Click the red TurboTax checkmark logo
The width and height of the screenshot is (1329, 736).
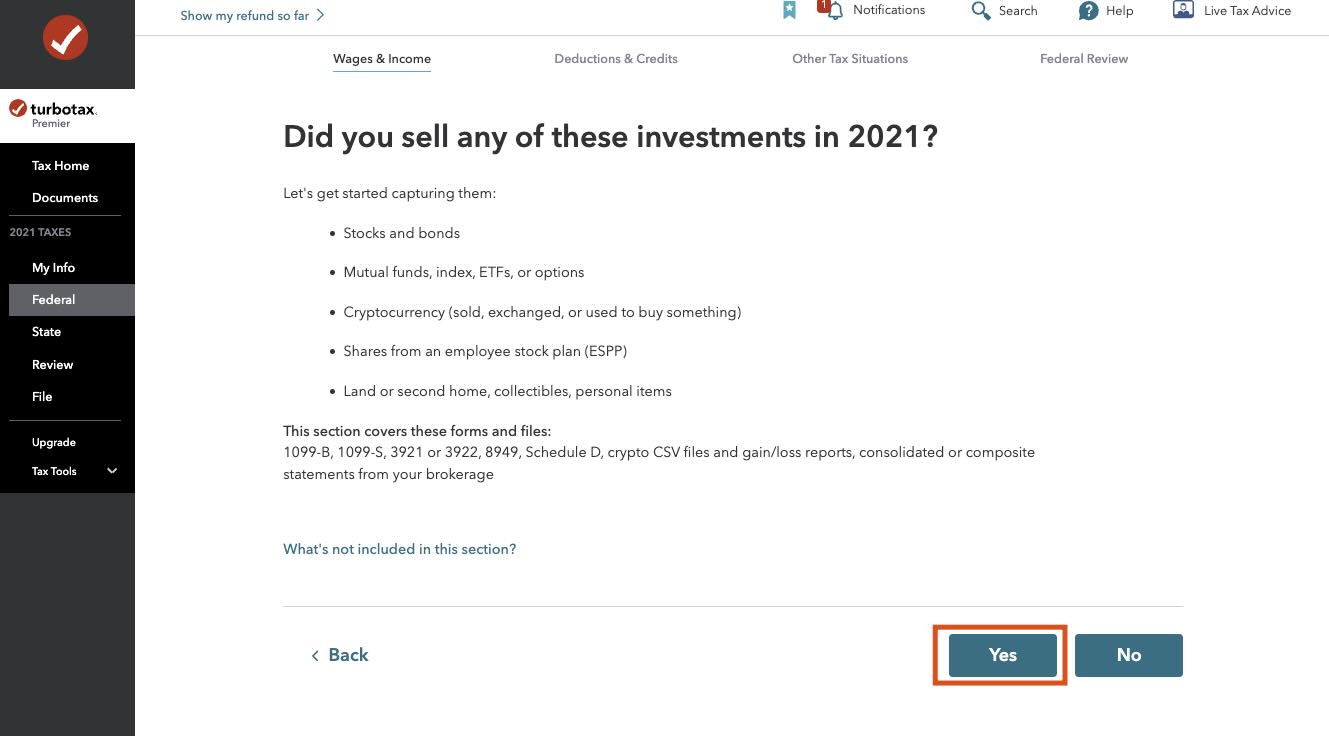point(66,38)
